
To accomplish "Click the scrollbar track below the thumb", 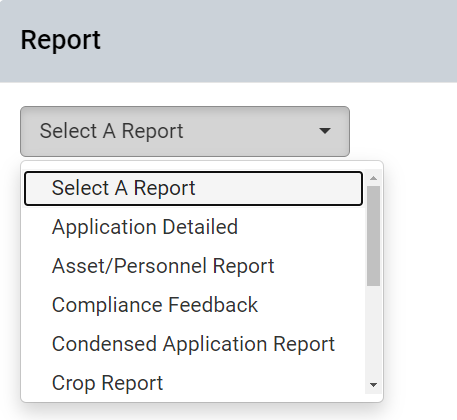I will point(373,331).
